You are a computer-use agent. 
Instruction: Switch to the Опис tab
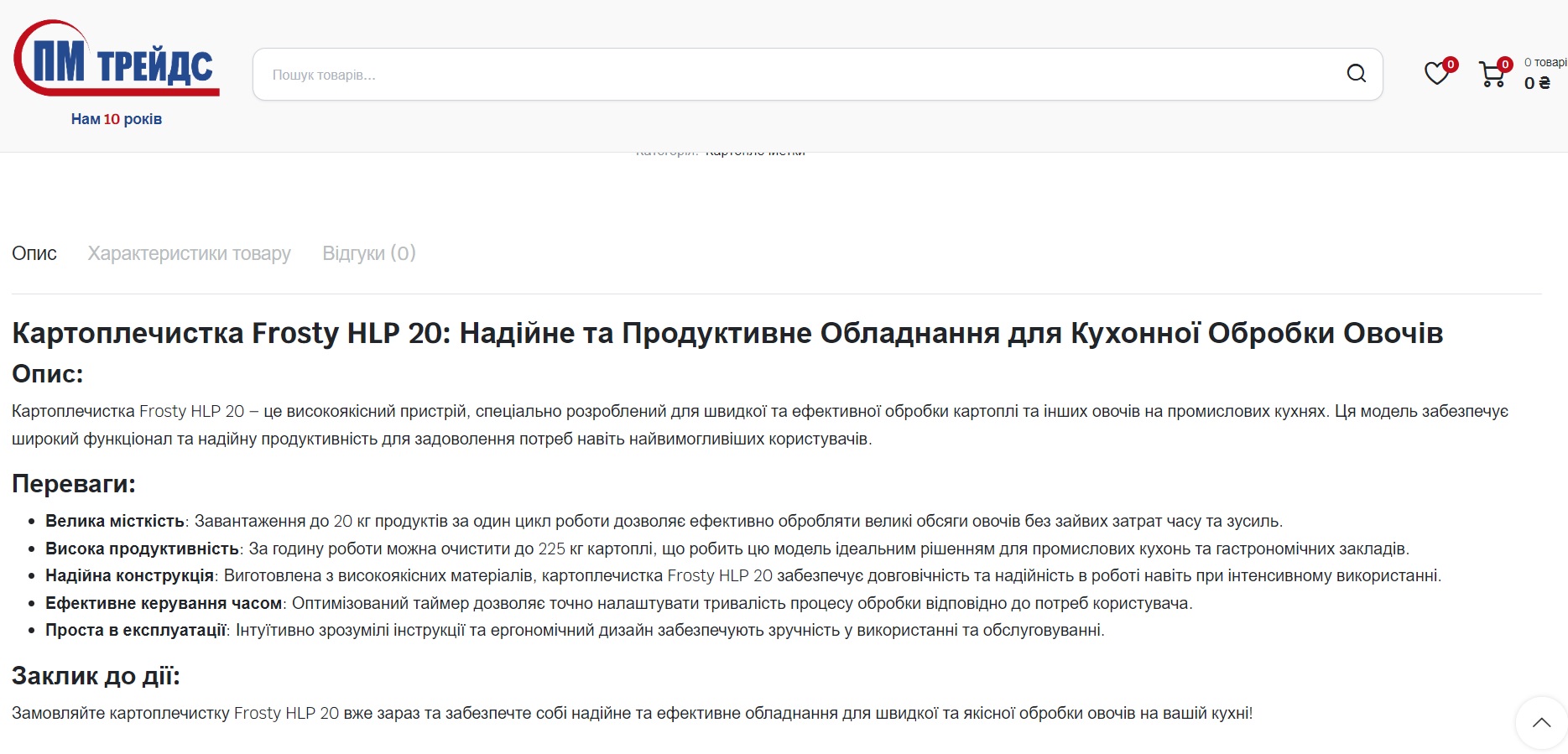(x=34, y=253)
